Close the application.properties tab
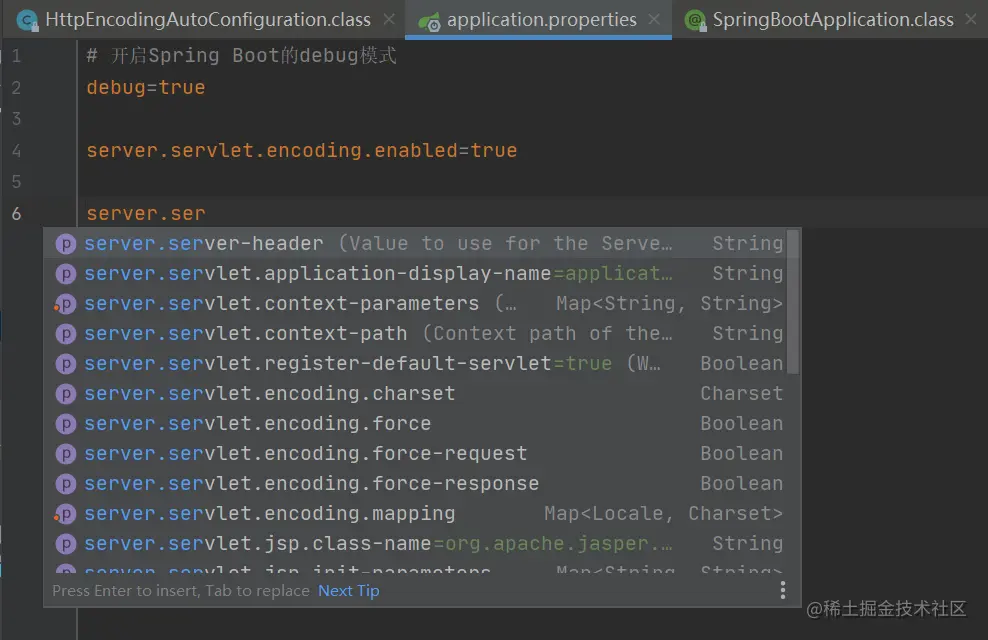This screenshot has height=640, width=988. 655,20
